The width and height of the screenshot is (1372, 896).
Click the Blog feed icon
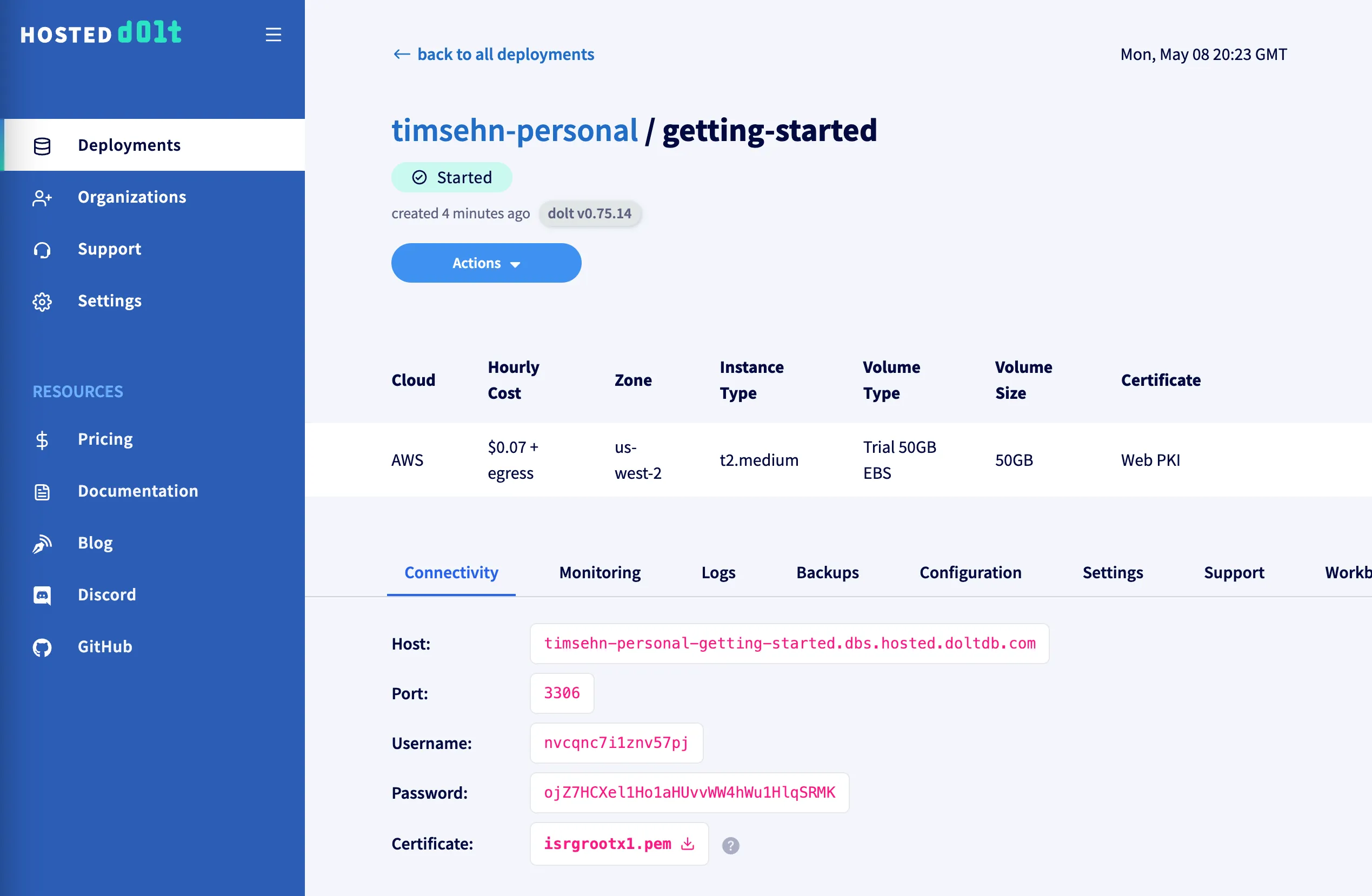tap(42, 543)
